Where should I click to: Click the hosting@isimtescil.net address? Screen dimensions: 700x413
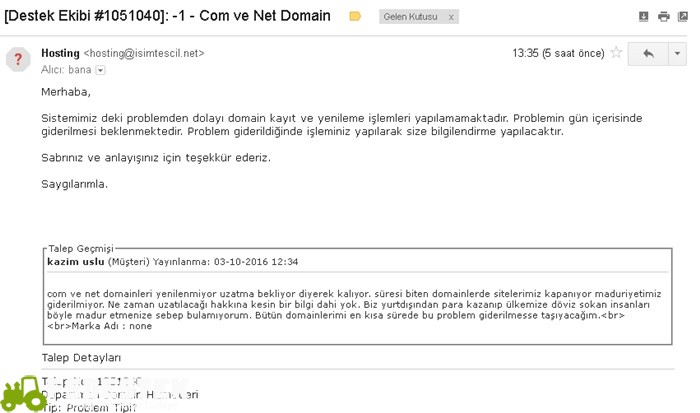144,53
